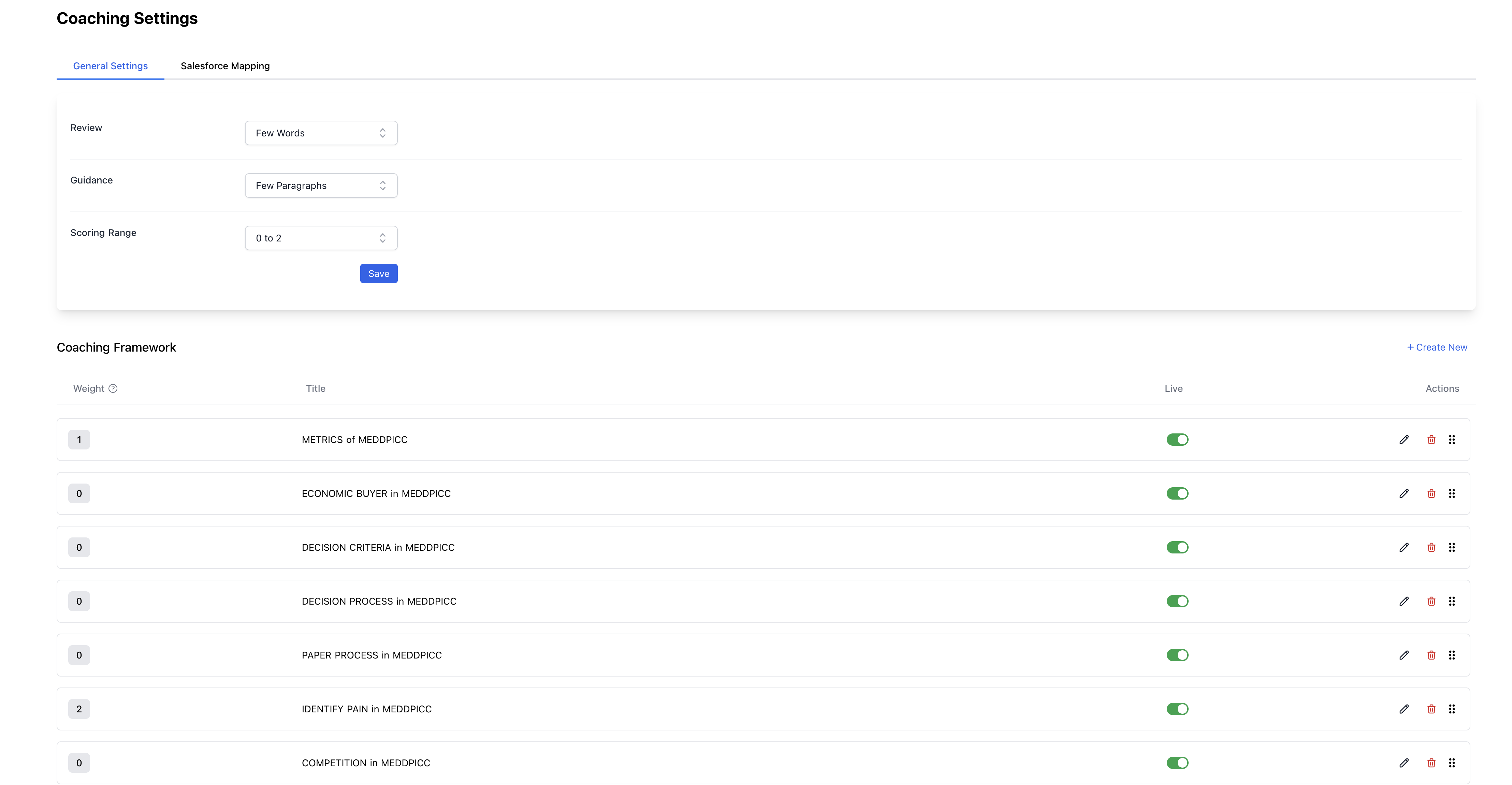Image resolution: width=1512 pixels, height=785 pixels.
Task: Click the Live column header
Action: tap(1173, 388)
